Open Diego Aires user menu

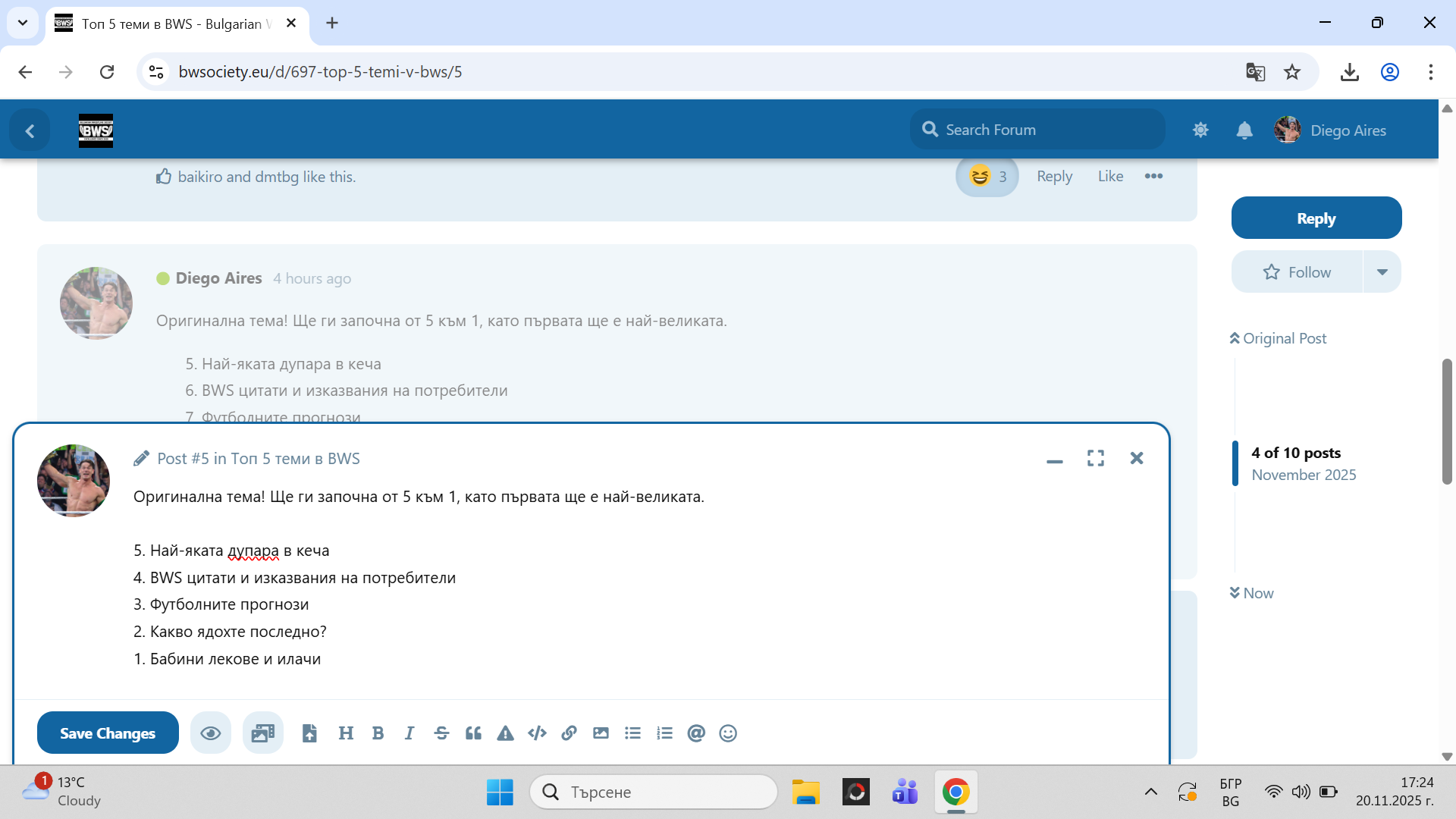point(1331,130)
